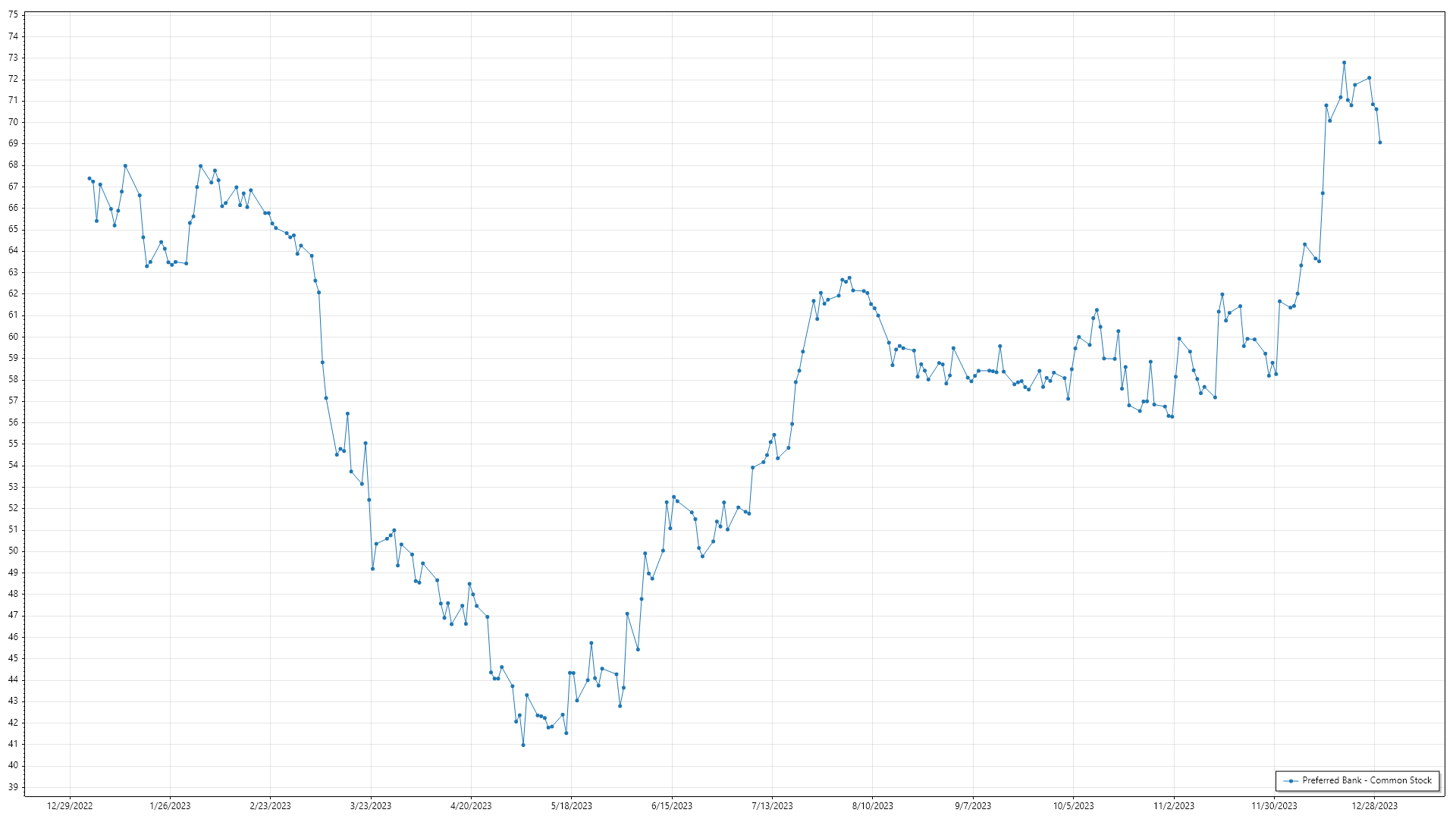The height and width of the screenshot is (819, 1456).
Task: Click the 75 label on y-axis
Action: [x=13, y=14]
